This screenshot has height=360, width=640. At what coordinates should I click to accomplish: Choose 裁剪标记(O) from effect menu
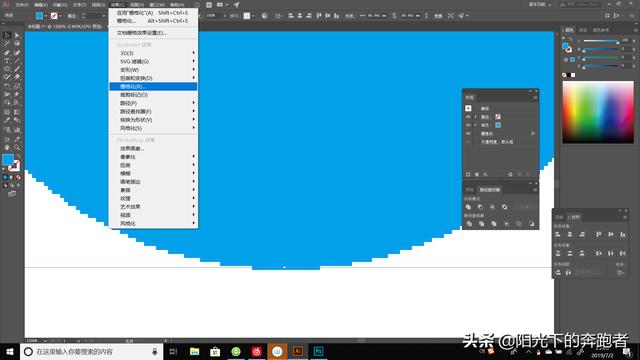click(x=153, y=95)
